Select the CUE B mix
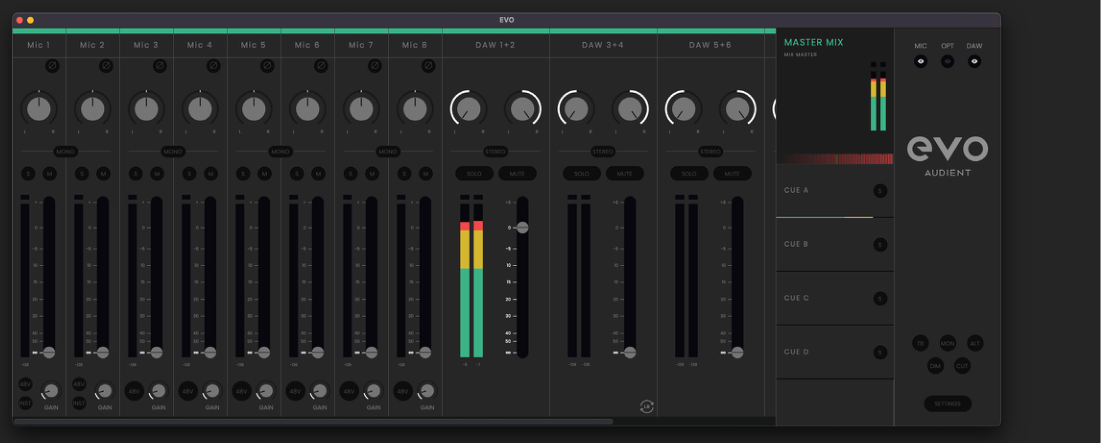This screenshot has width=1101, height=443. click(x=834, y=245)
